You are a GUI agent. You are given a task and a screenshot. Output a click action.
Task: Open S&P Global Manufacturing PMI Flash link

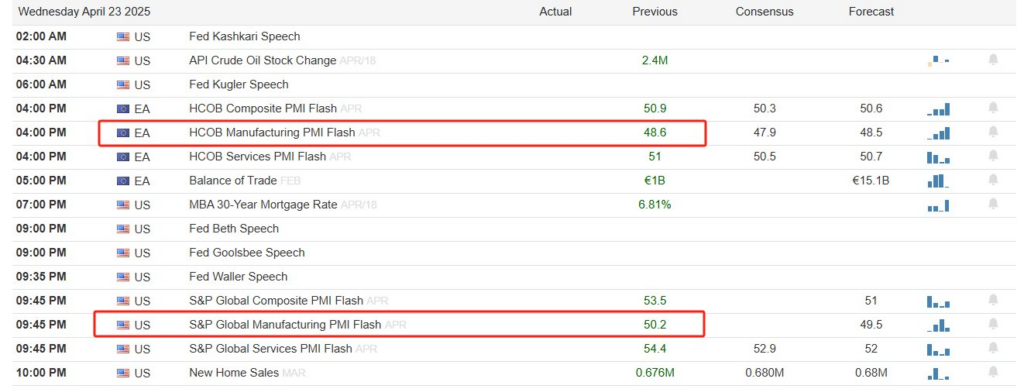click(285, 324)
